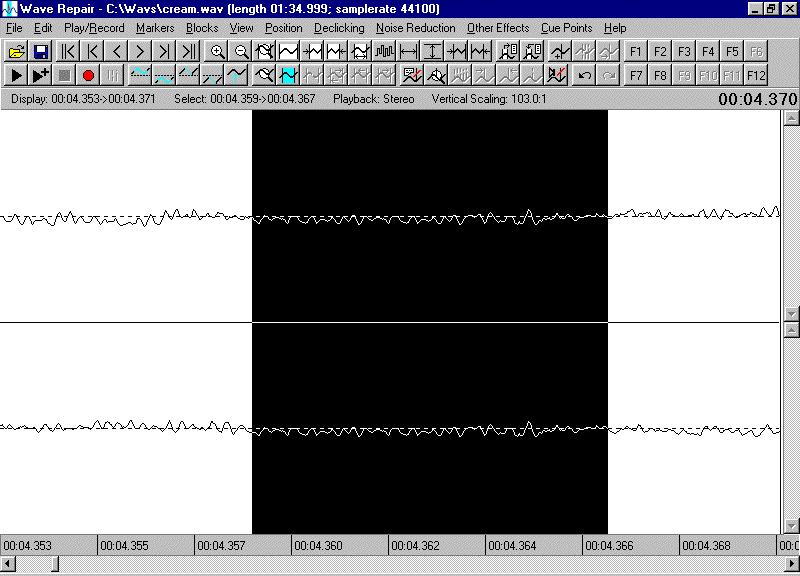800x576 pixels.
Task: Start recording with the red Record button
Action: 88,75
